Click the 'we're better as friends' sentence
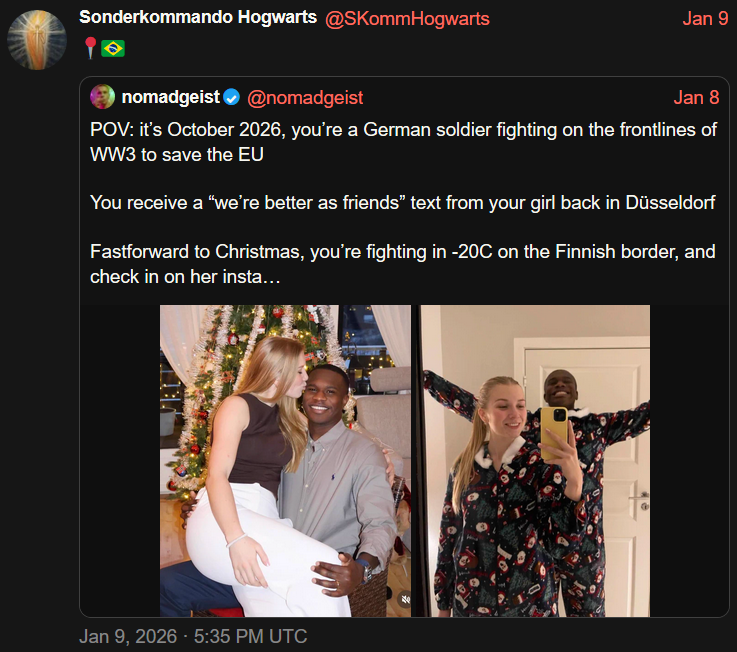Screen dimensions: 737x652 click(402, 203)
